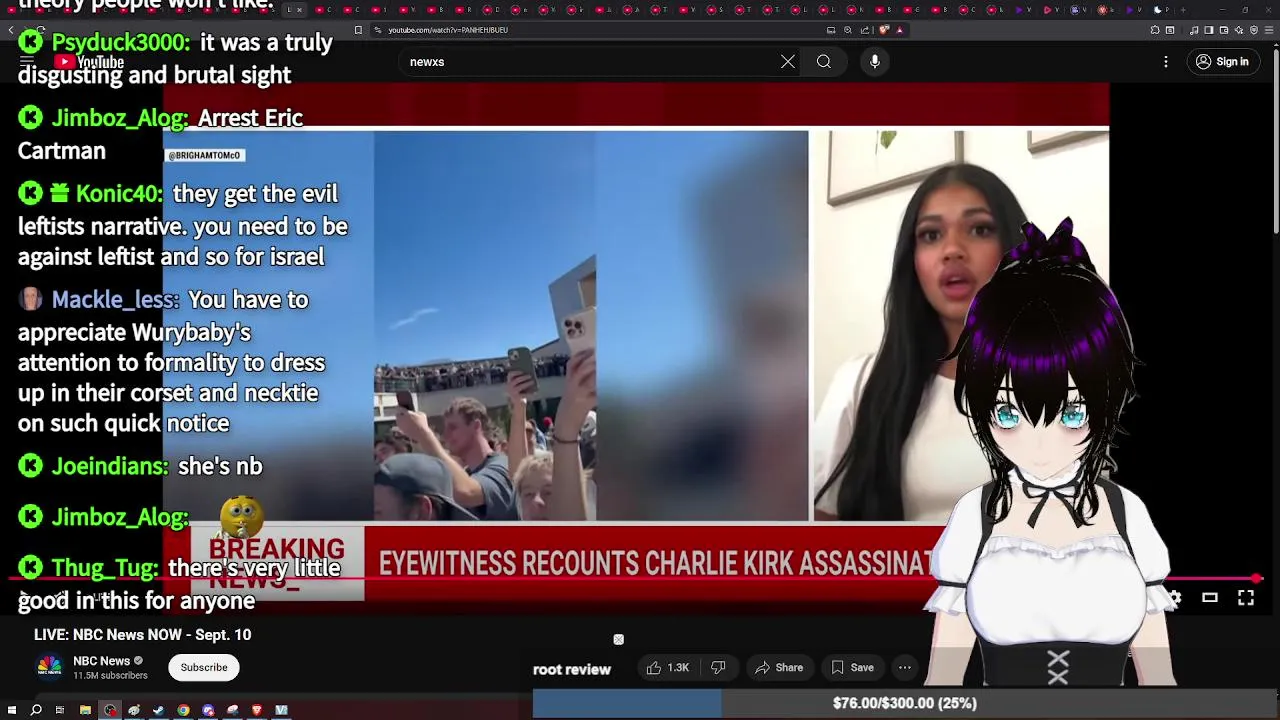Open Steam from the taskbar

[x=159, y=710]
